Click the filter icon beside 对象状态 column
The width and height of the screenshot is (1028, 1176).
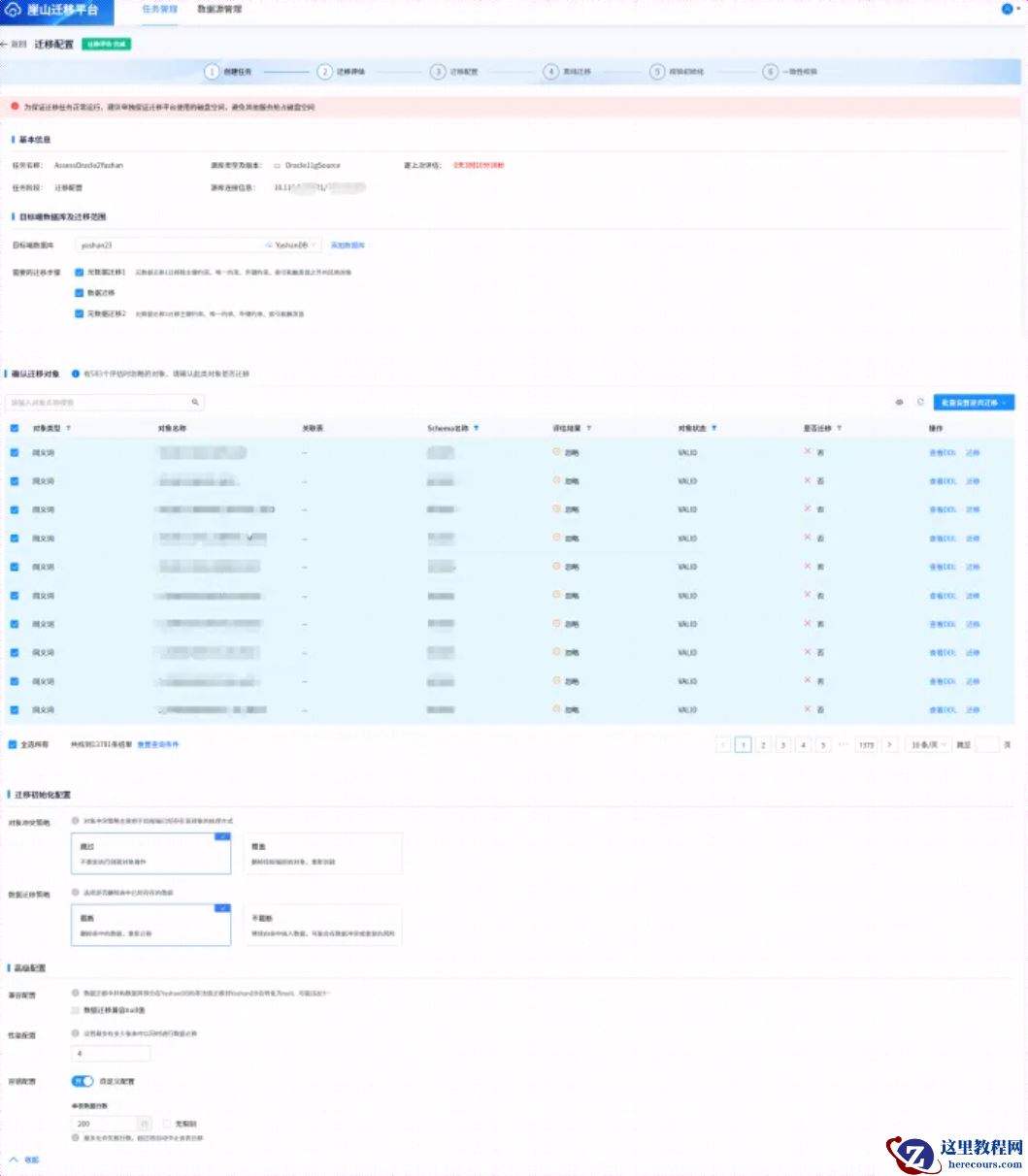point(714,428)
